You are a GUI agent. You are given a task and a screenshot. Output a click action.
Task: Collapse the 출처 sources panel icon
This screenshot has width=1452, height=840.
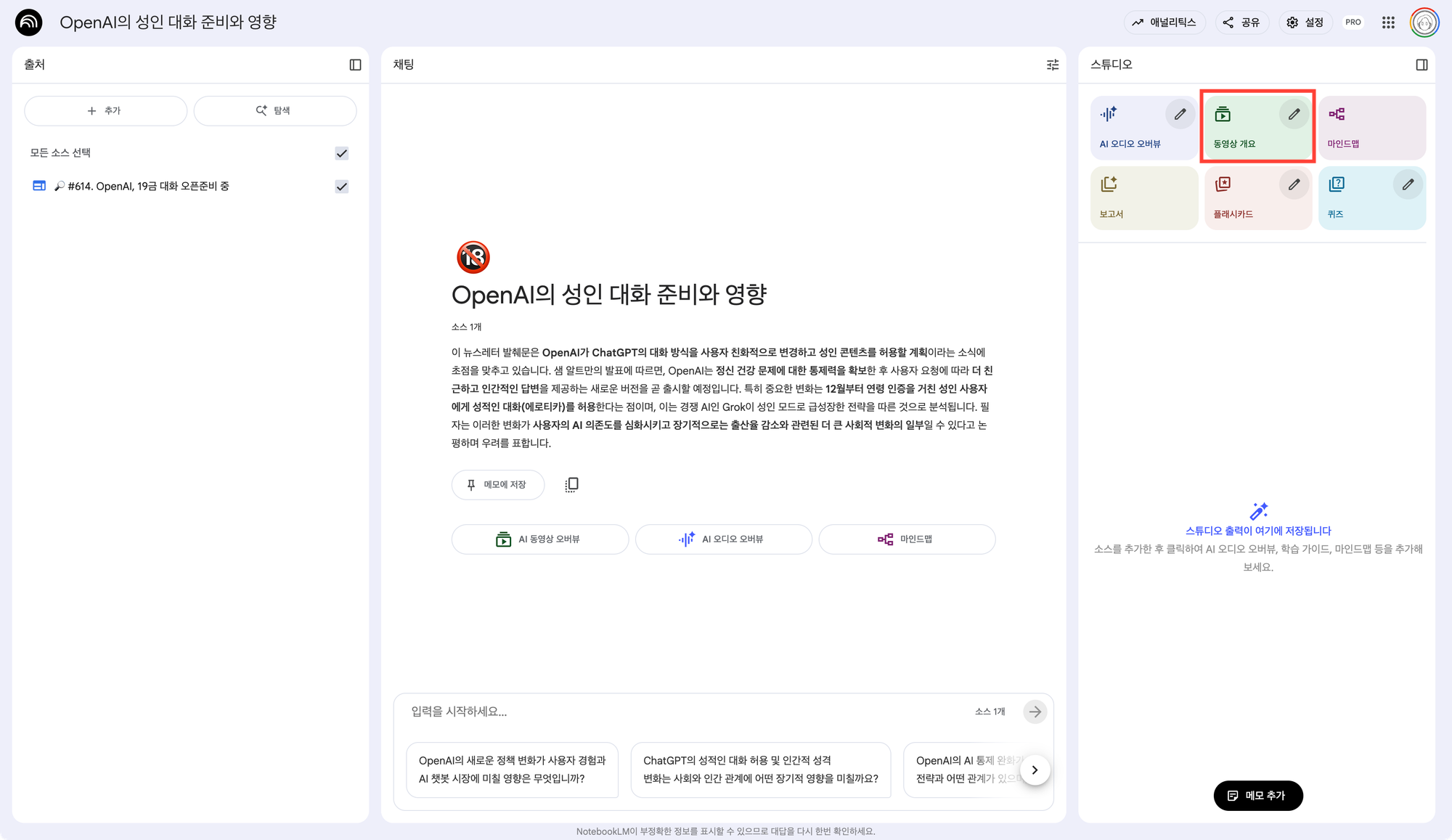coord(355,65)
